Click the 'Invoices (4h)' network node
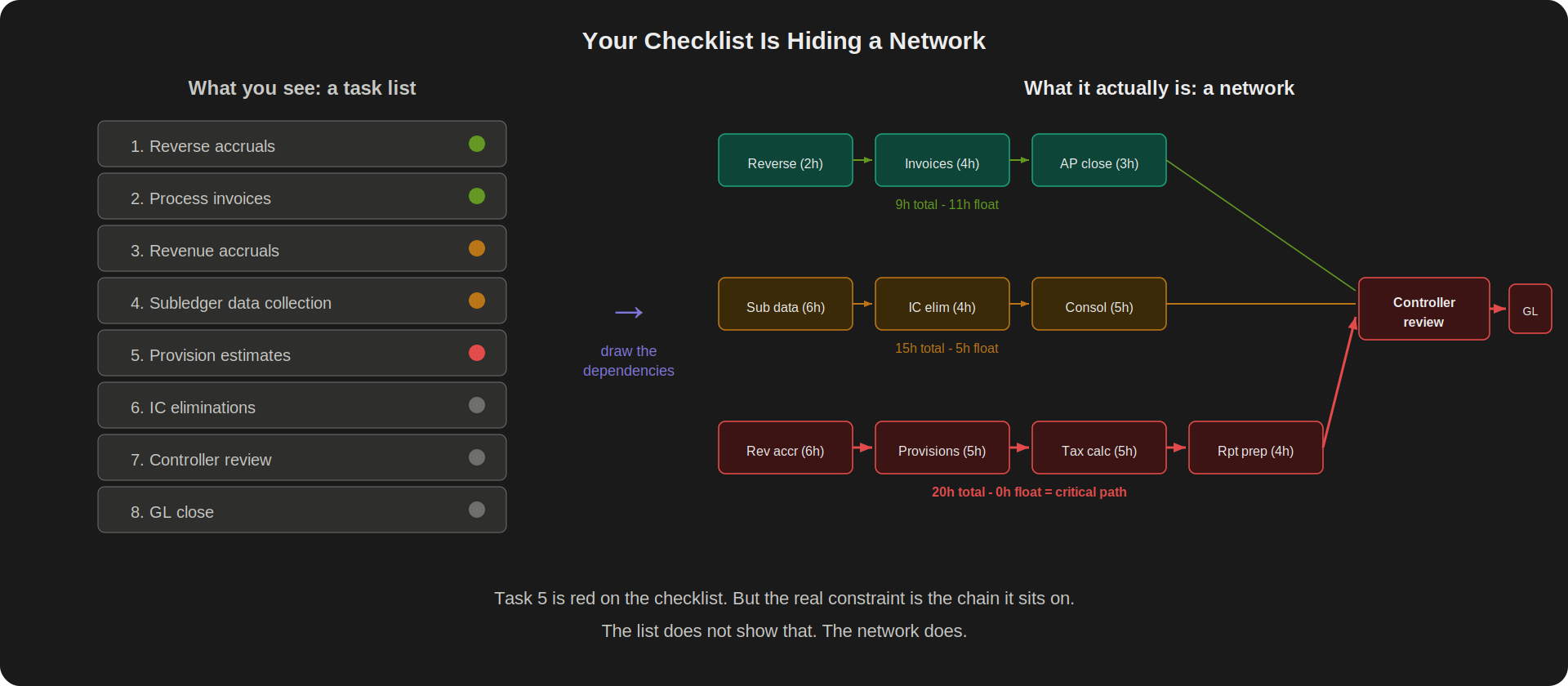The image size is (1568, 686). click(942, 160)
